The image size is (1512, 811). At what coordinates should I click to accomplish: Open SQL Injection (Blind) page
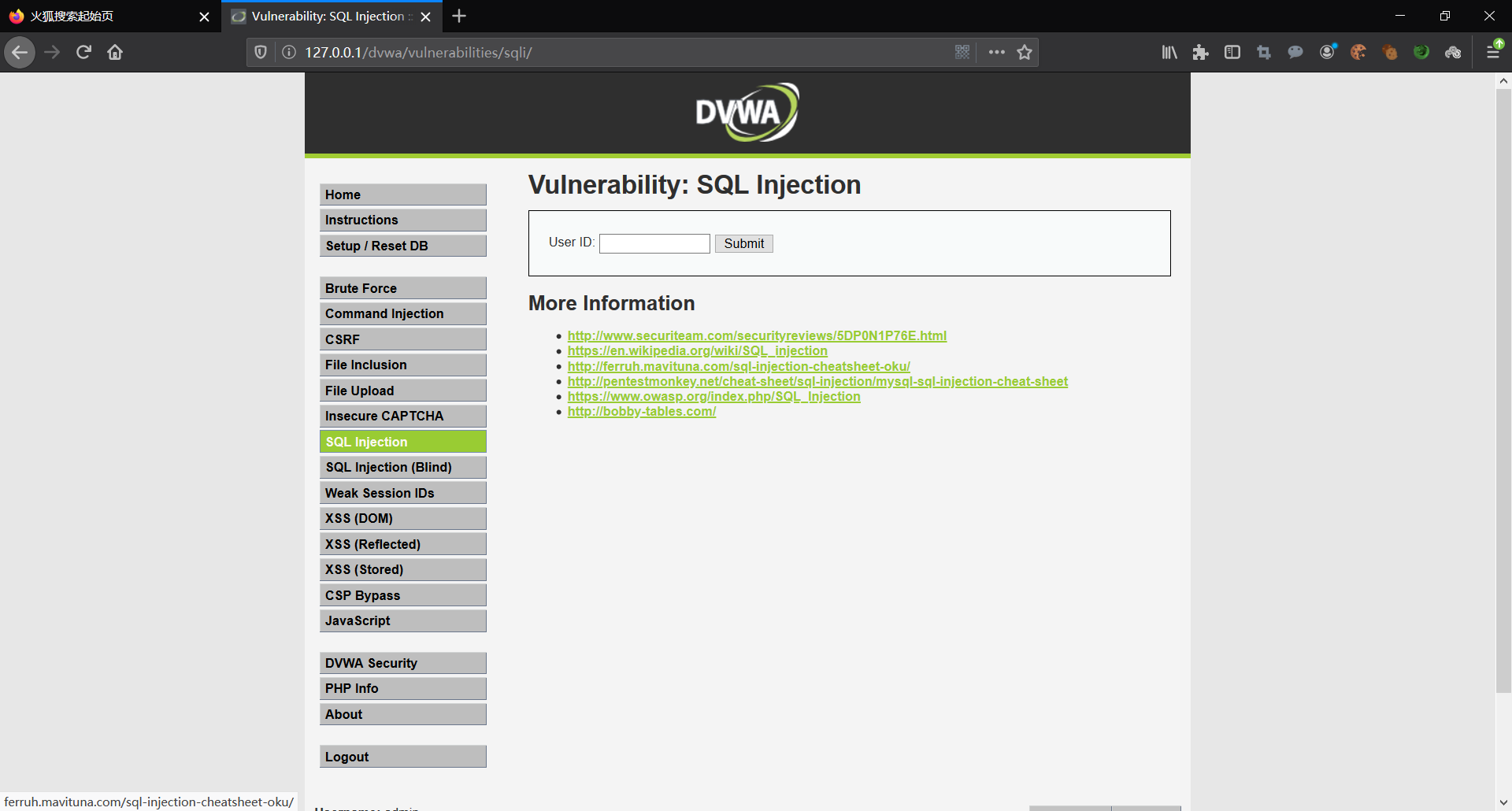coord(403,467)
